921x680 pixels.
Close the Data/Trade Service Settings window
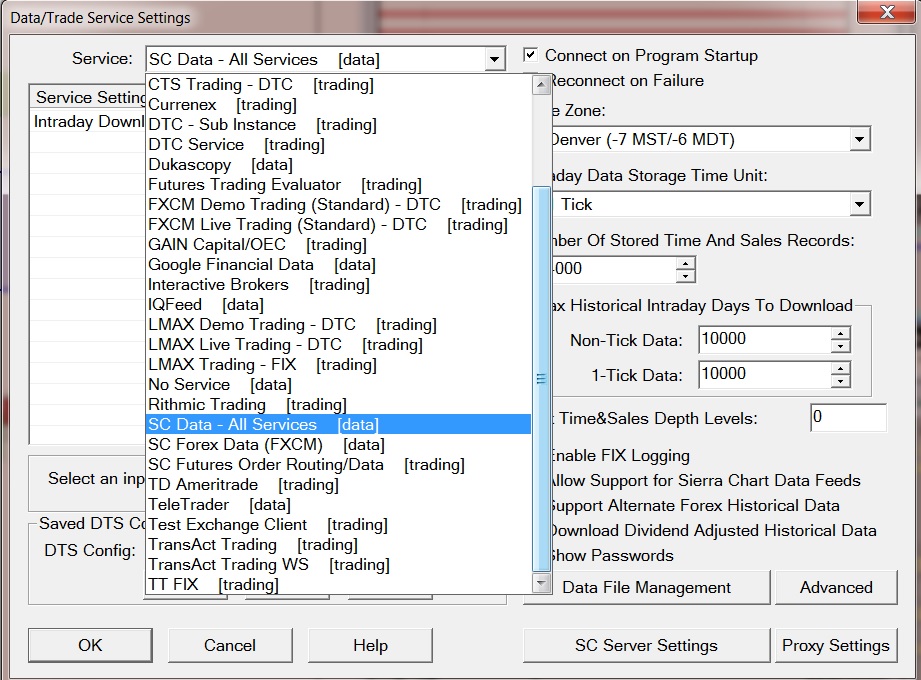coord(887,12)
